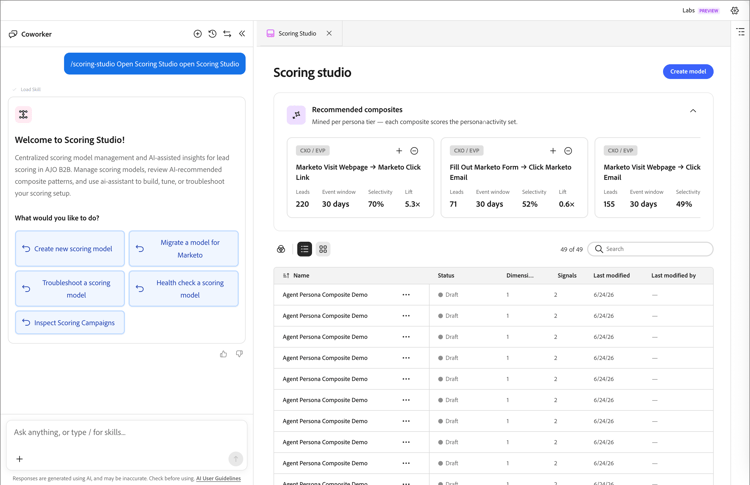Select Inspect Scoring Campaigns suggestion
The image size is (750, 485).
(70, 322)
